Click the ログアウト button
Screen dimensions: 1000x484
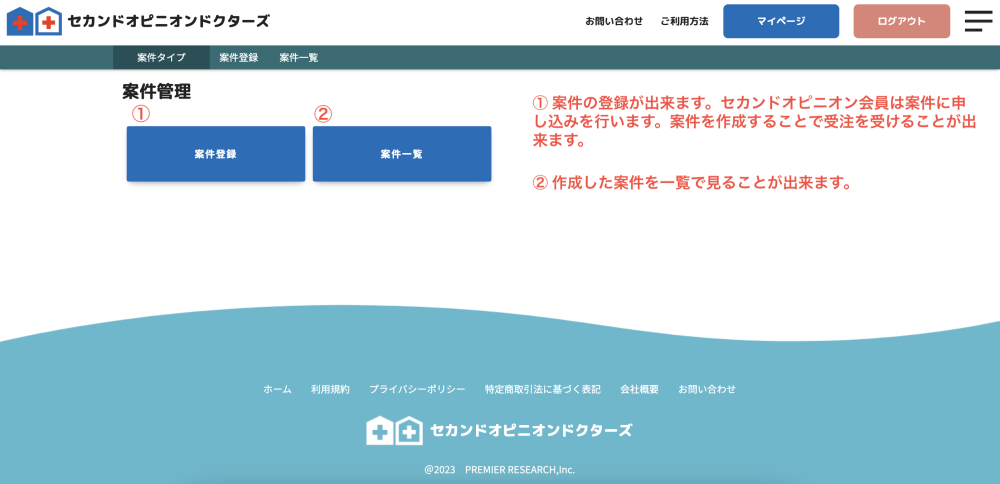click(x=901, y=21)
